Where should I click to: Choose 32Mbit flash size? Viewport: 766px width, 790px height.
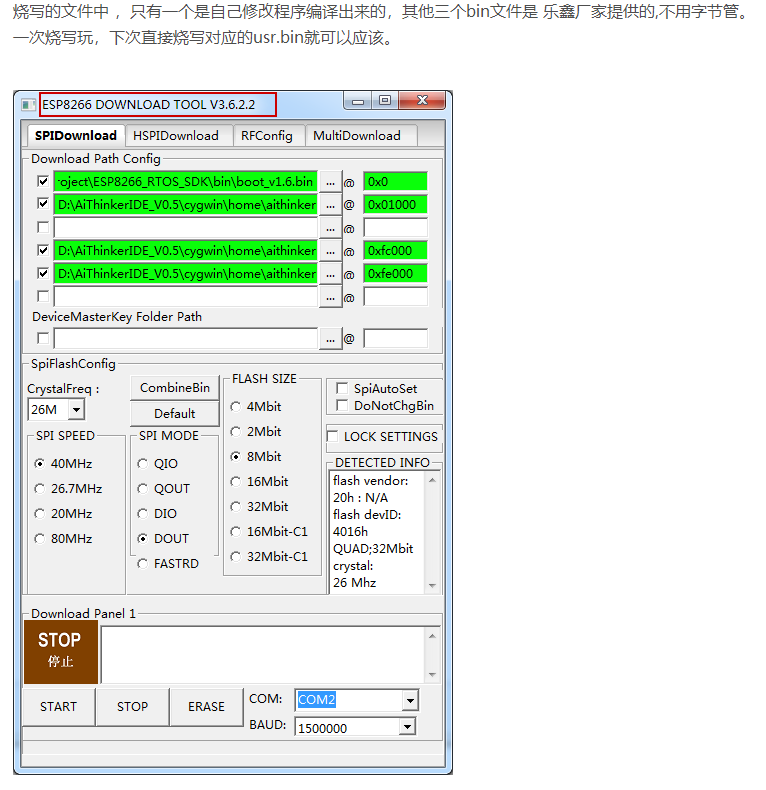pyautogui.click(x=236, y=507)
